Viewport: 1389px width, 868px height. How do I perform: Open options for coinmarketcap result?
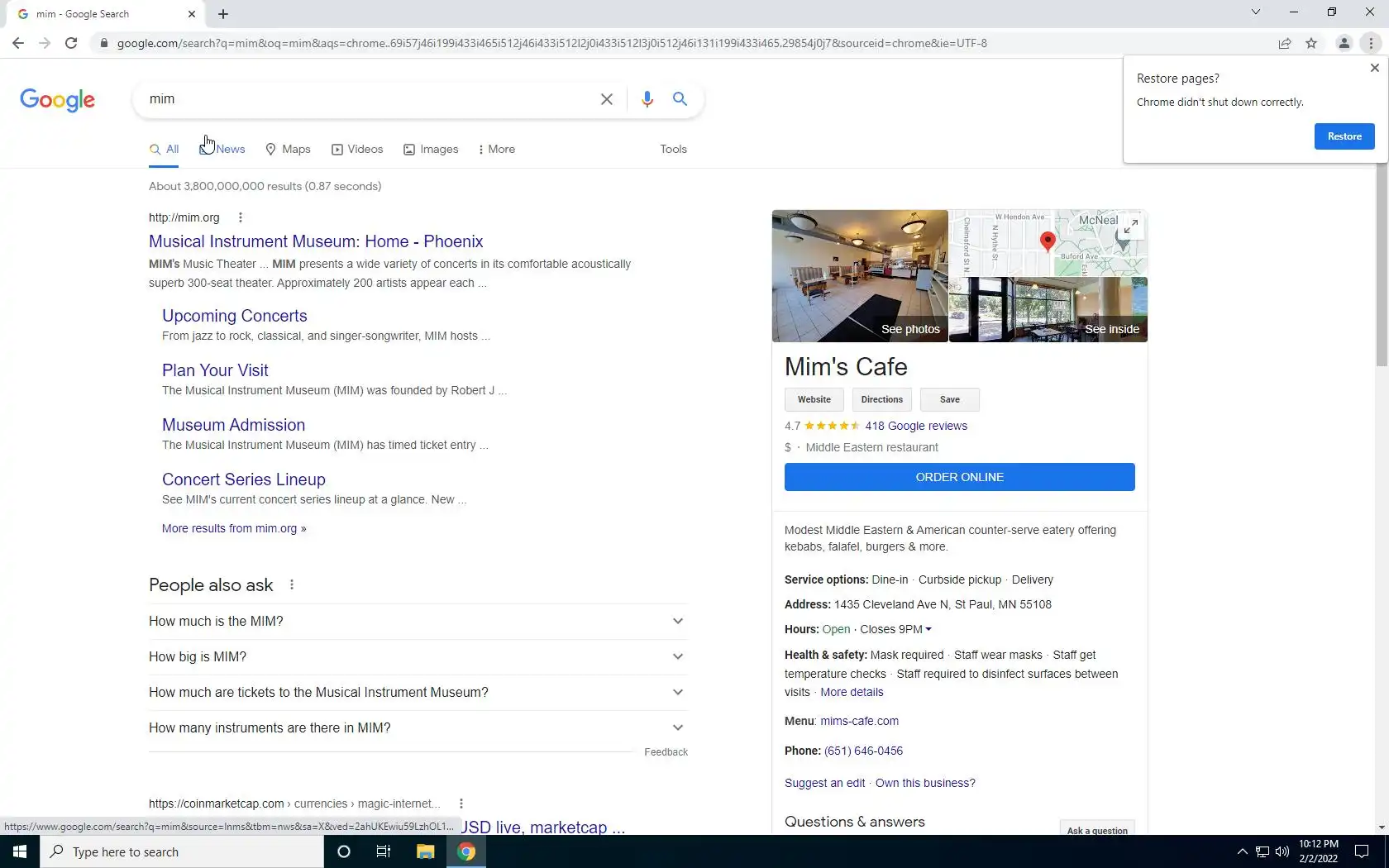(461, 804)
